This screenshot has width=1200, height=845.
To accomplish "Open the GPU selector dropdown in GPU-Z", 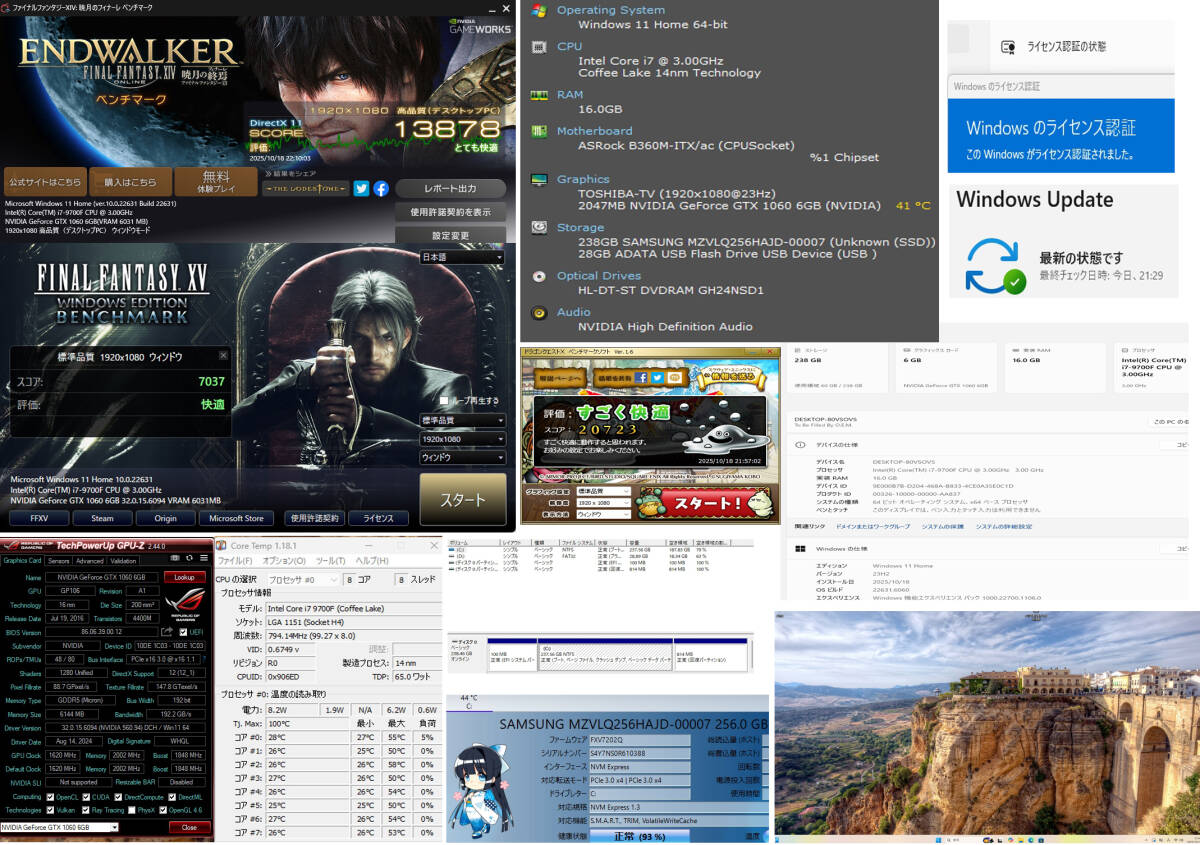I will [60, 828].
